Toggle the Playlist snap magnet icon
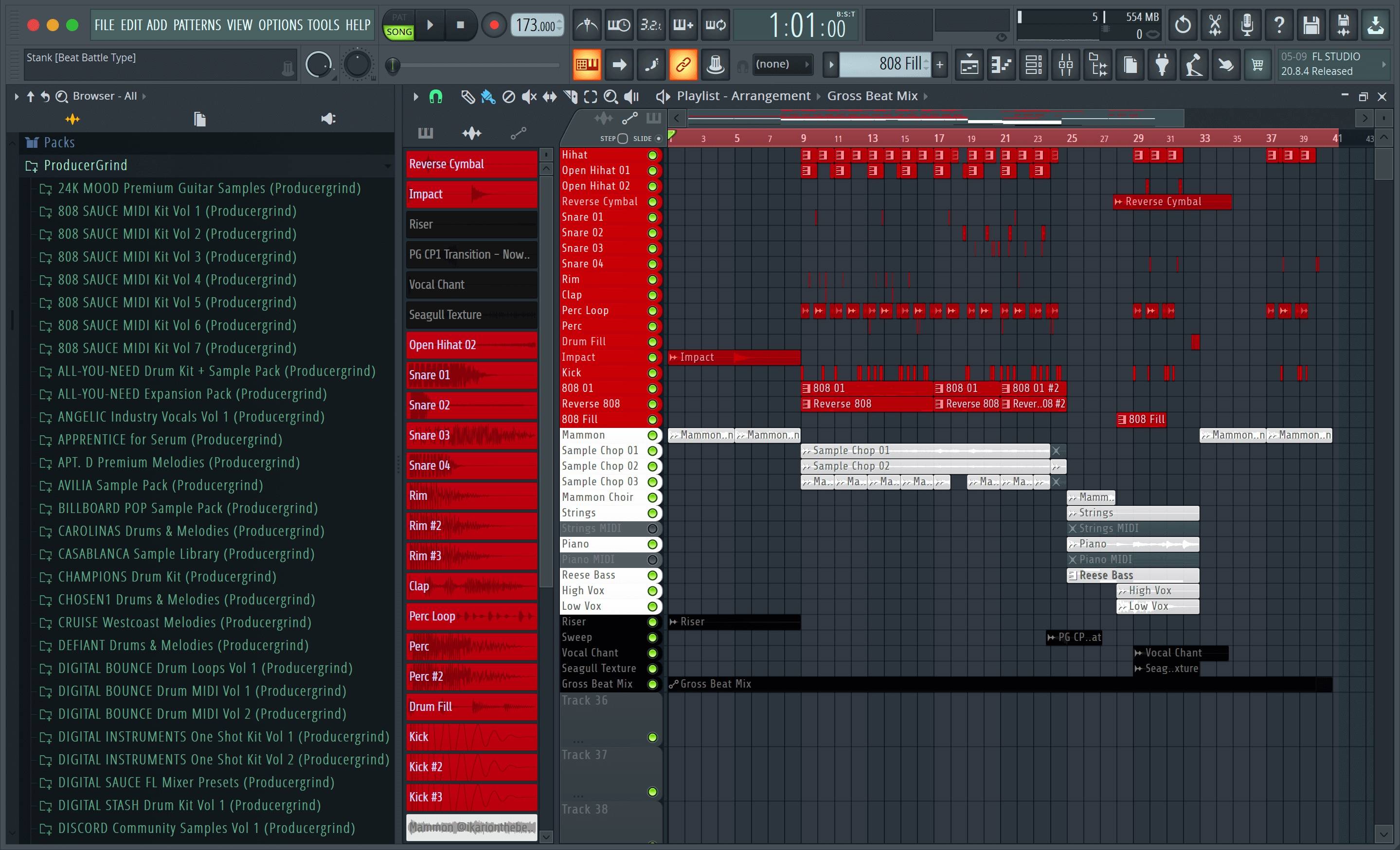The height and width of the screenshot is (850, 1400). point(435,97)
